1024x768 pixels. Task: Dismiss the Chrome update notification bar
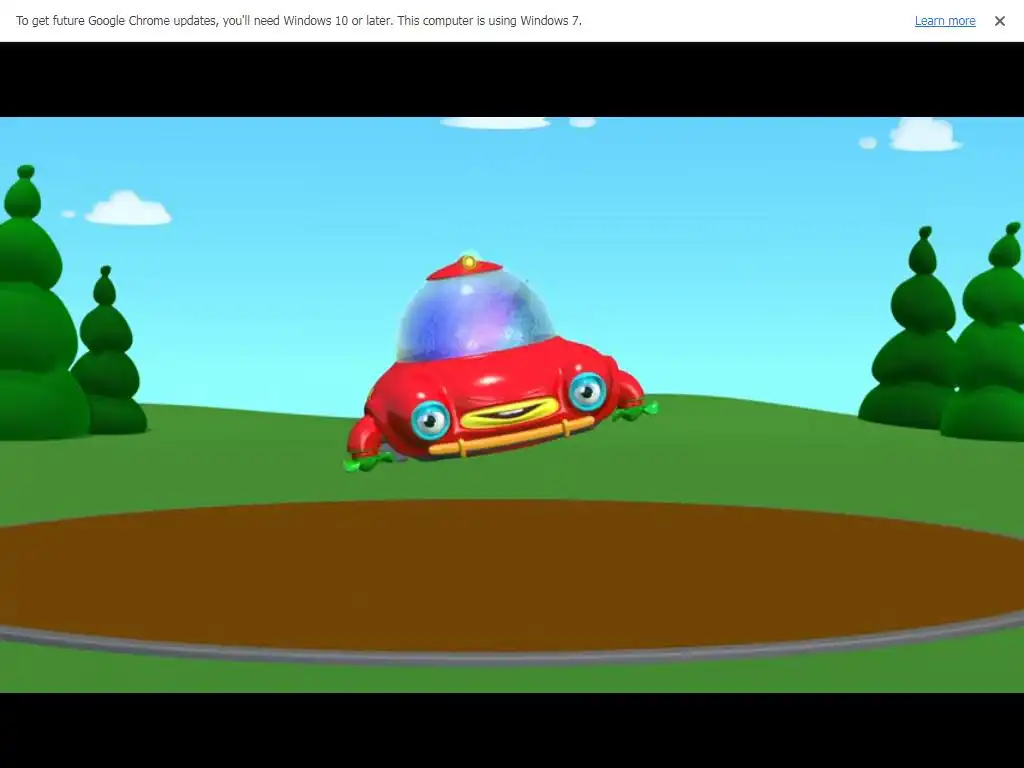[999, 21]
